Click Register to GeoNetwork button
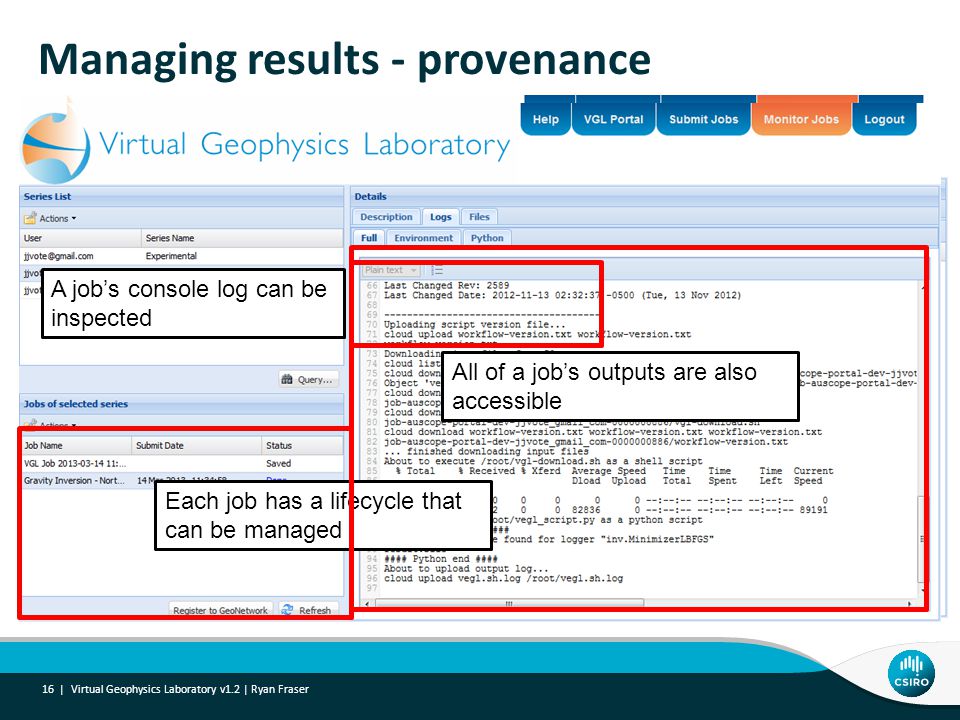The image size is (960, 720). pos(220,610)
